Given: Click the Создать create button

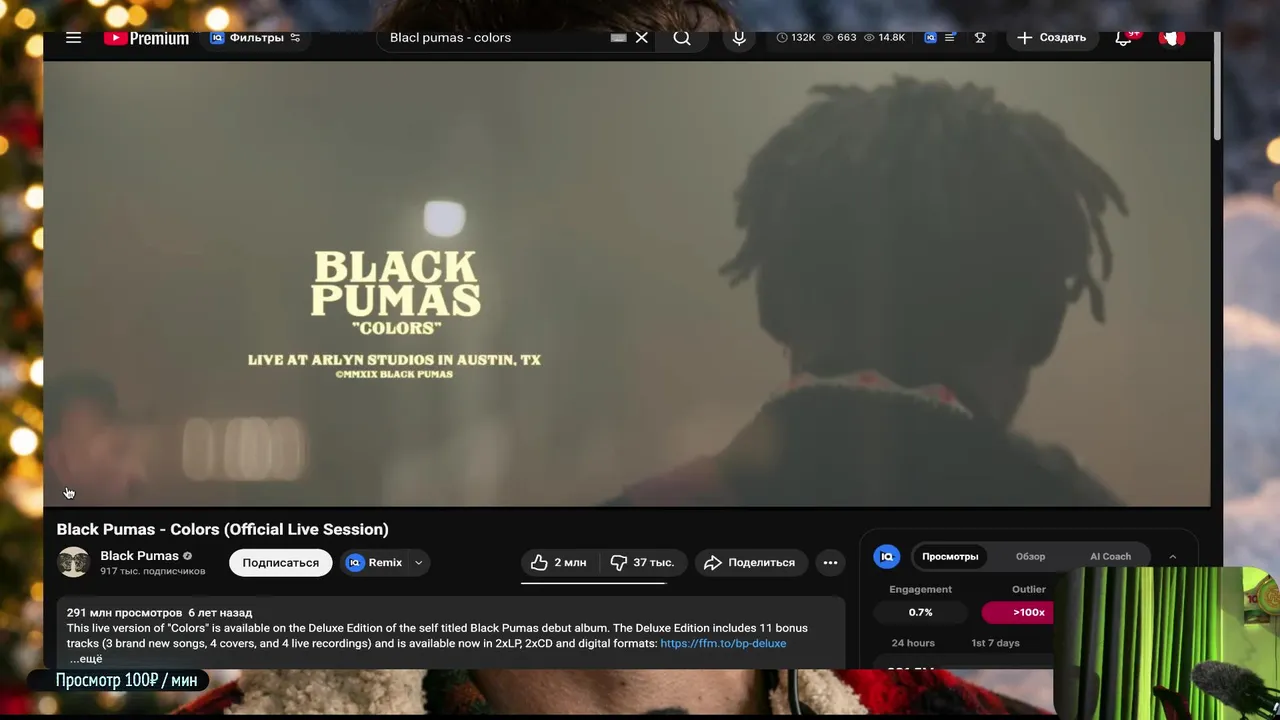Looking at the screenshot, I should click(x=1051, y=38).
